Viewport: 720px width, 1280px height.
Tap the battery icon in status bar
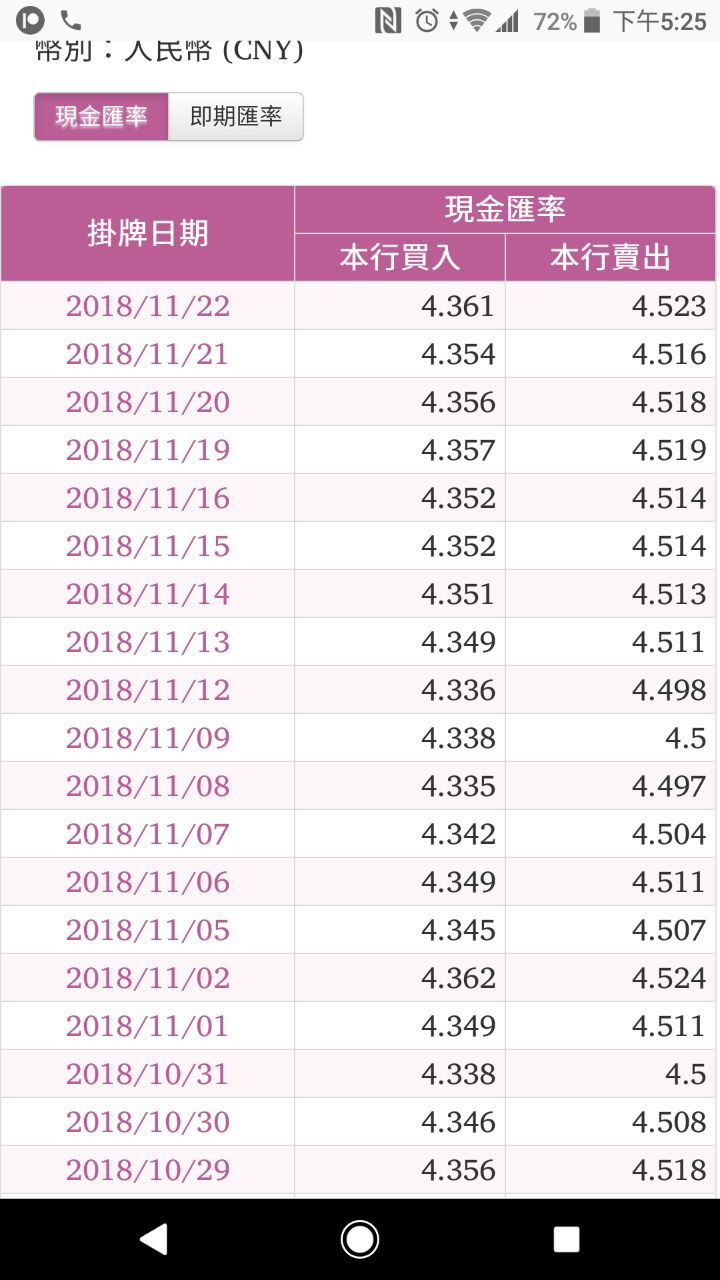pyautogui.click(x=593, y=20)
